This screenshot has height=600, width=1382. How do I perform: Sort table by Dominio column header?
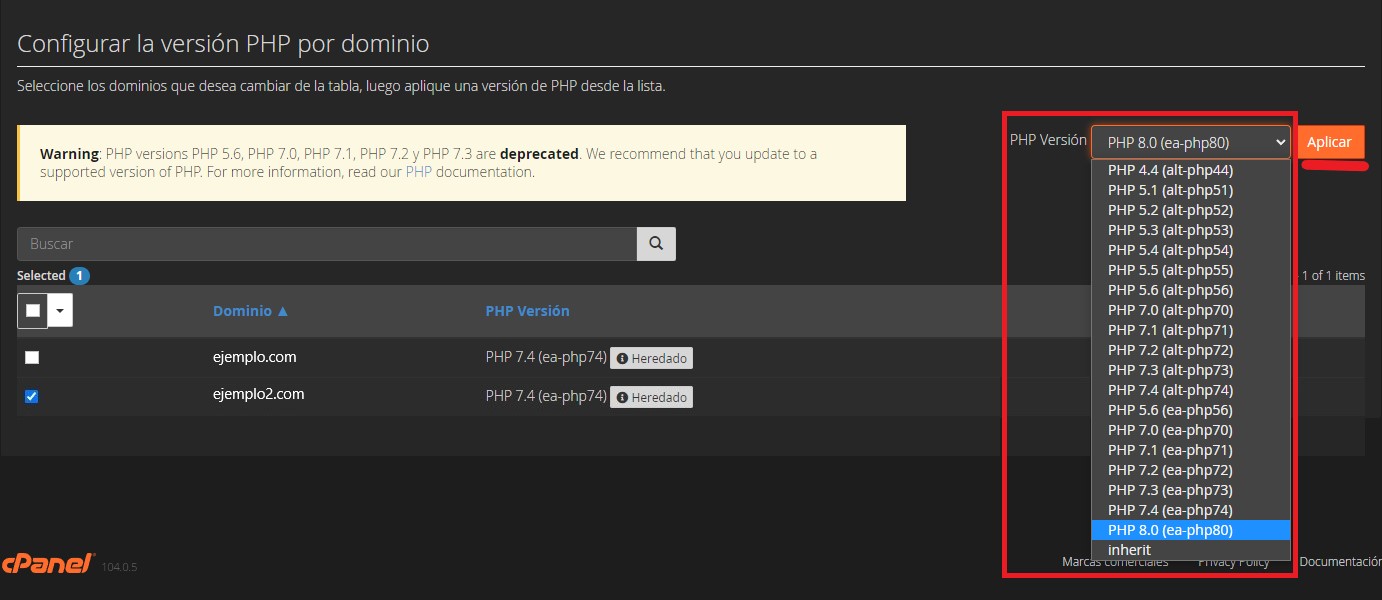coord(250,311)
